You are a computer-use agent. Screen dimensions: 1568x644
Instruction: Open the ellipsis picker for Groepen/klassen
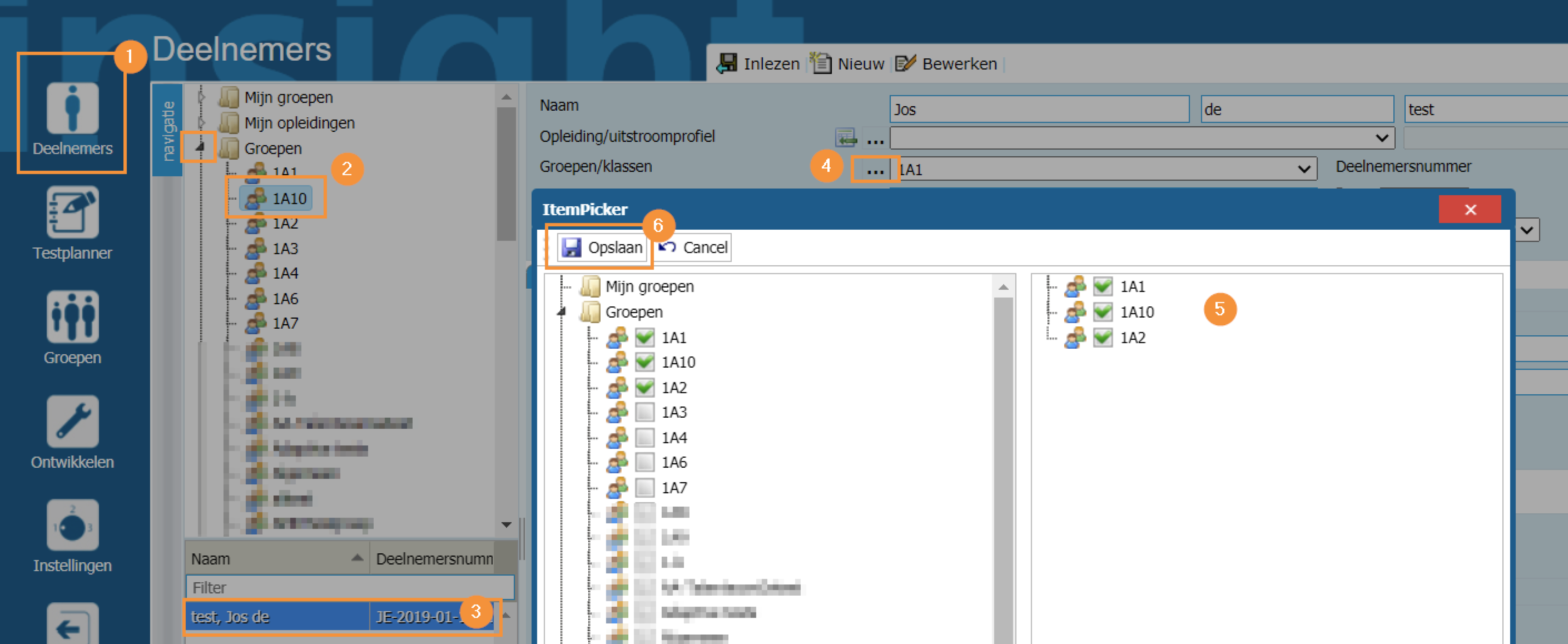tap(875, 170)
